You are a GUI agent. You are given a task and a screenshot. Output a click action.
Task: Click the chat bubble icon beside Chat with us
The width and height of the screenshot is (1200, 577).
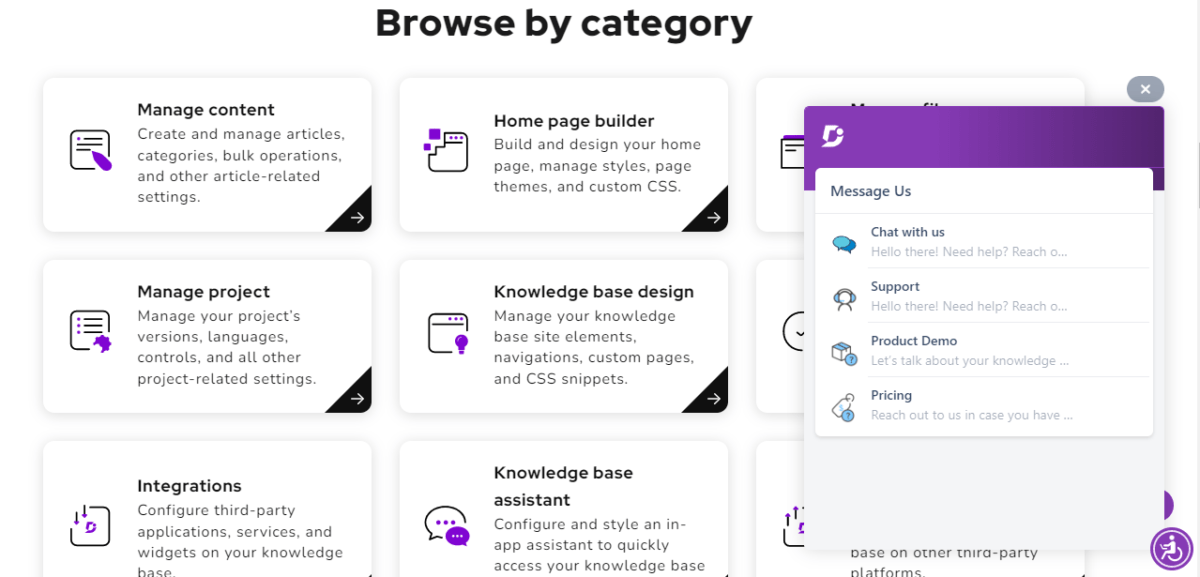tap(843, 242)
